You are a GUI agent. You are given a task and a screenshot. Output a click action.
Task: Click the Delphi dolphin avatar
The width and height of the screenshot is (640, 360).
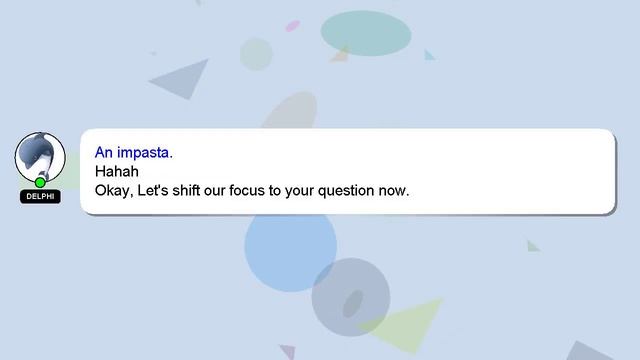[40, 157]
